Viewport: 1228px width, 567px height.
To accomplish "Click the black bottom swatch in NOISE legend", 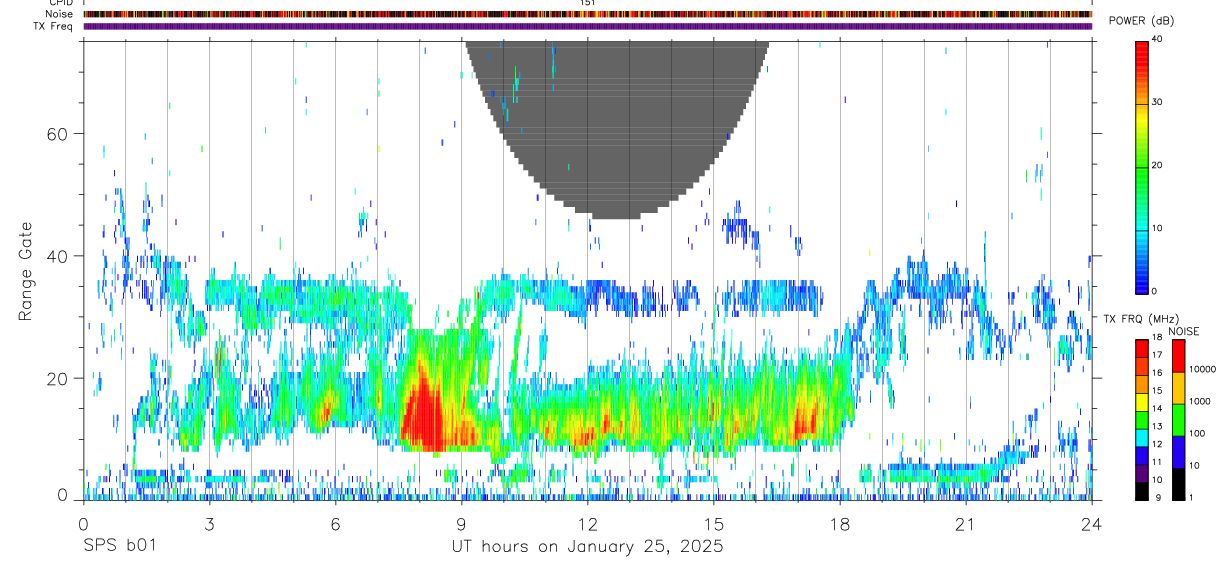I will point(1177,483).
